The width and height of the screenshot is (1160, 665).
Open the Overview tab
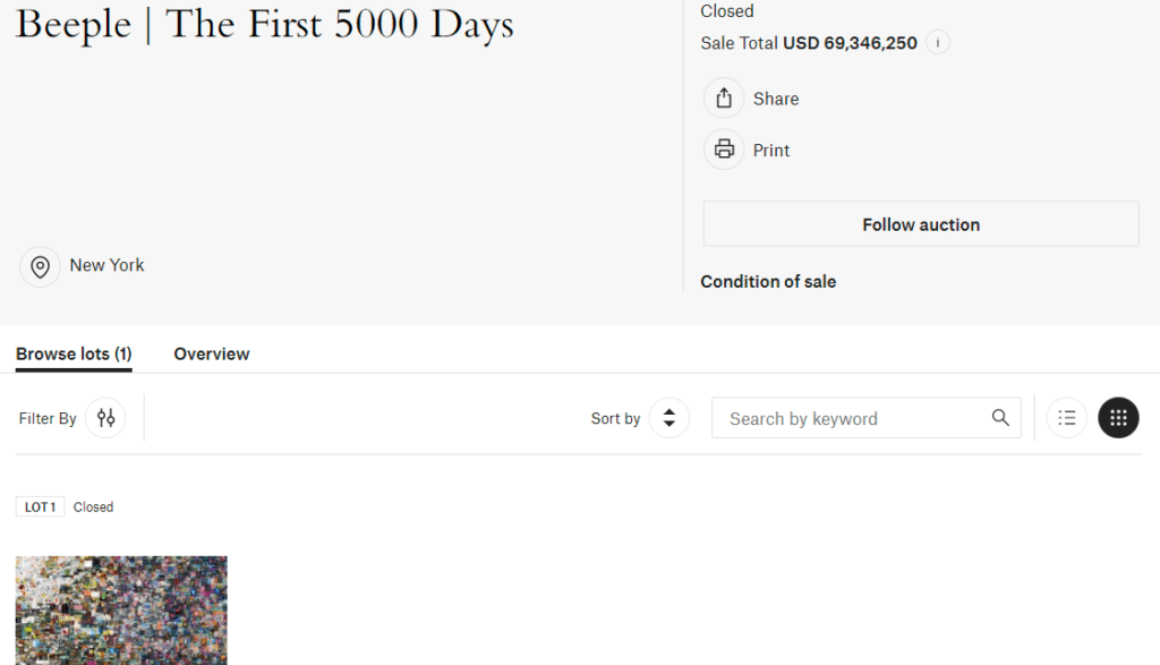pos(212,354)
